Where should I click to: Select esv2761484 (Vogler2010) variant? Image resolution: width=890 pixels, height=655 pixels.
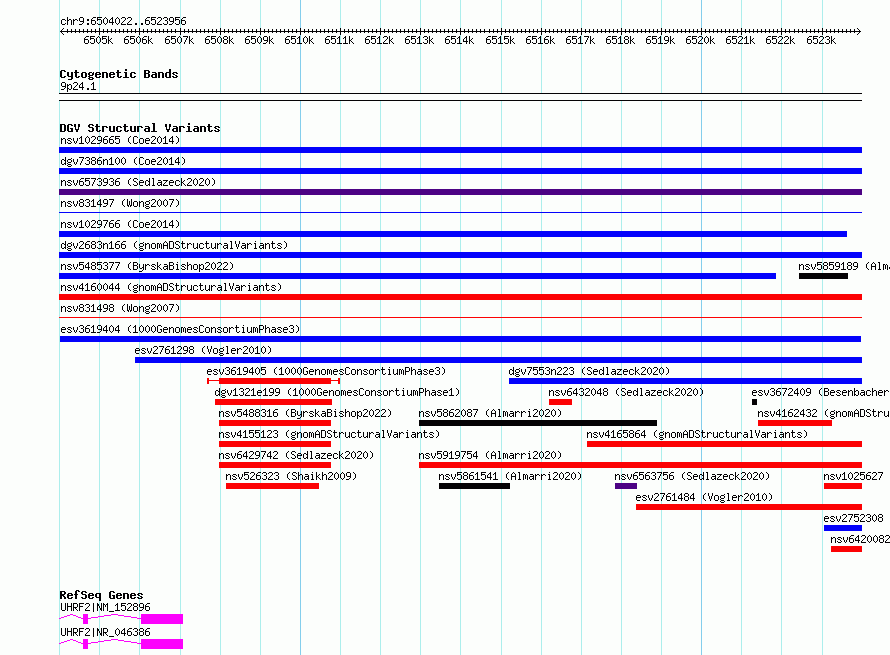coord(749,507)
